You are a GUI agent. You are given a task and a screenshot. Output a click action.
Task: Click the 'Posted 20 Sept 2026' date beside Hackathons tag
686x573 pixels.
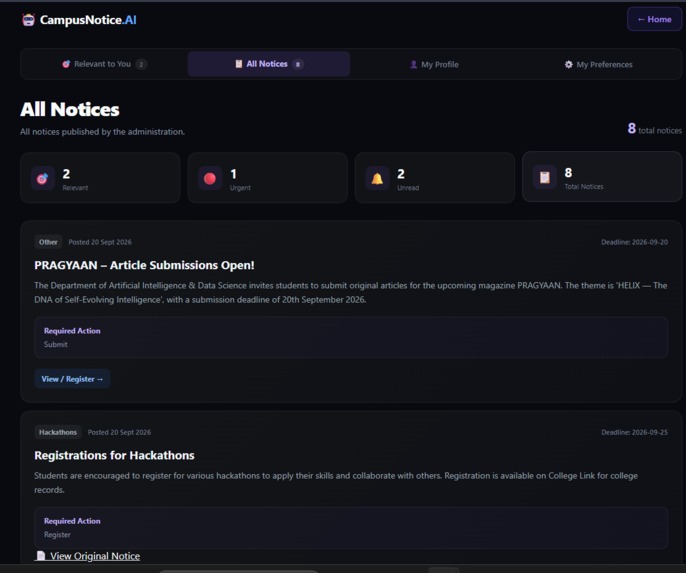(119, 432)
